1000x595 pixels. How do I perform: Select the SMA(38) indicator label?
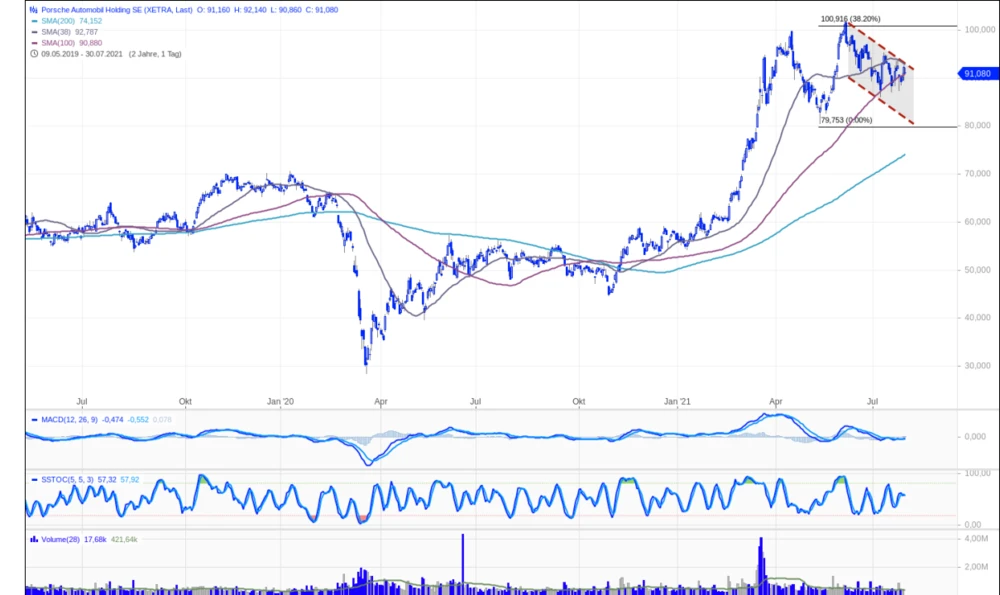click(x=56, y=31)
